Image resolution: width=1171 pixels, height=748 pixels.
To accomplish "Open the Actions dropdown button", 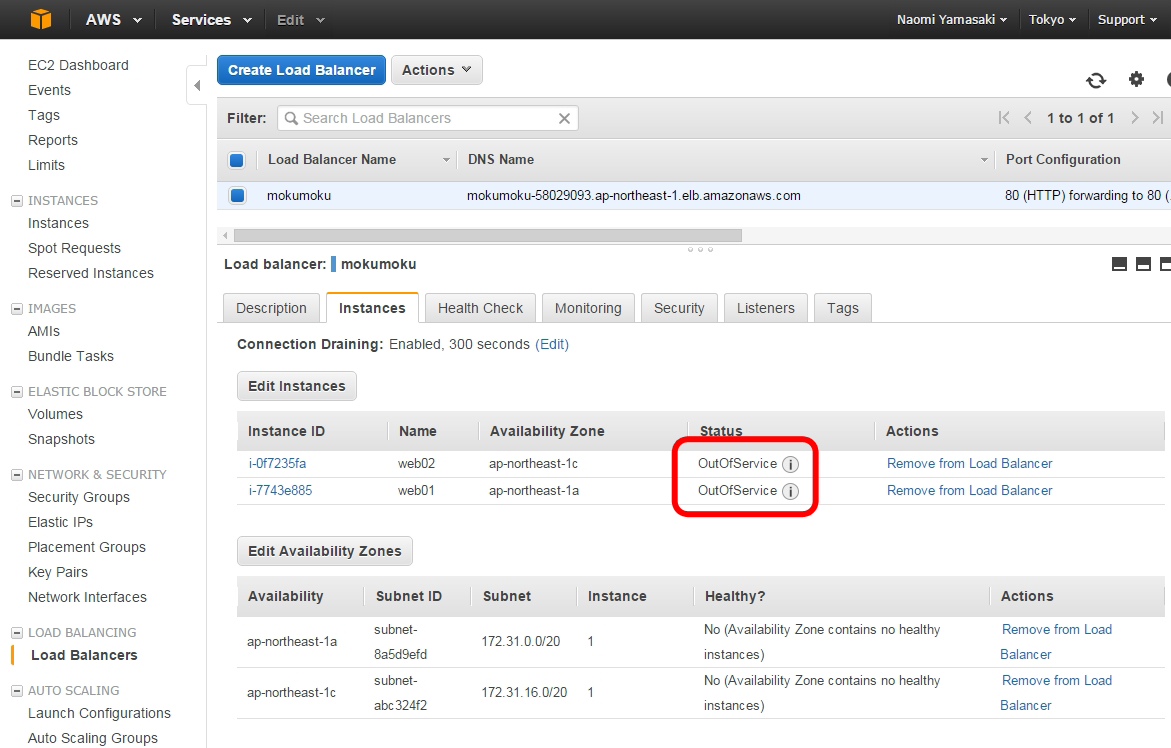I will pos(437,70).
